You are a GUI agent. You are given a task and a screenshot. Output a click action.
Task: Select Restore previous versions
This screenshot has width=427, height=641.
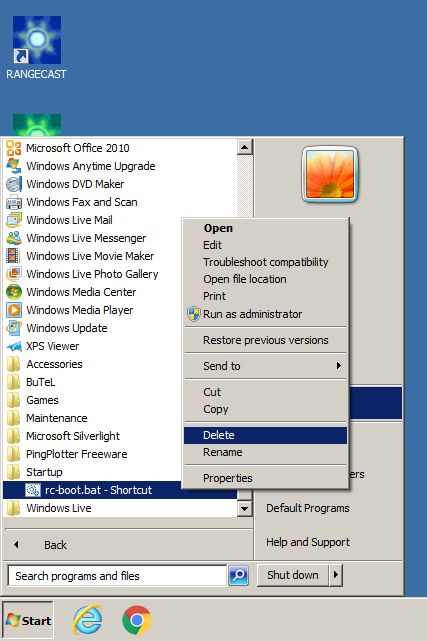[265, 340]
